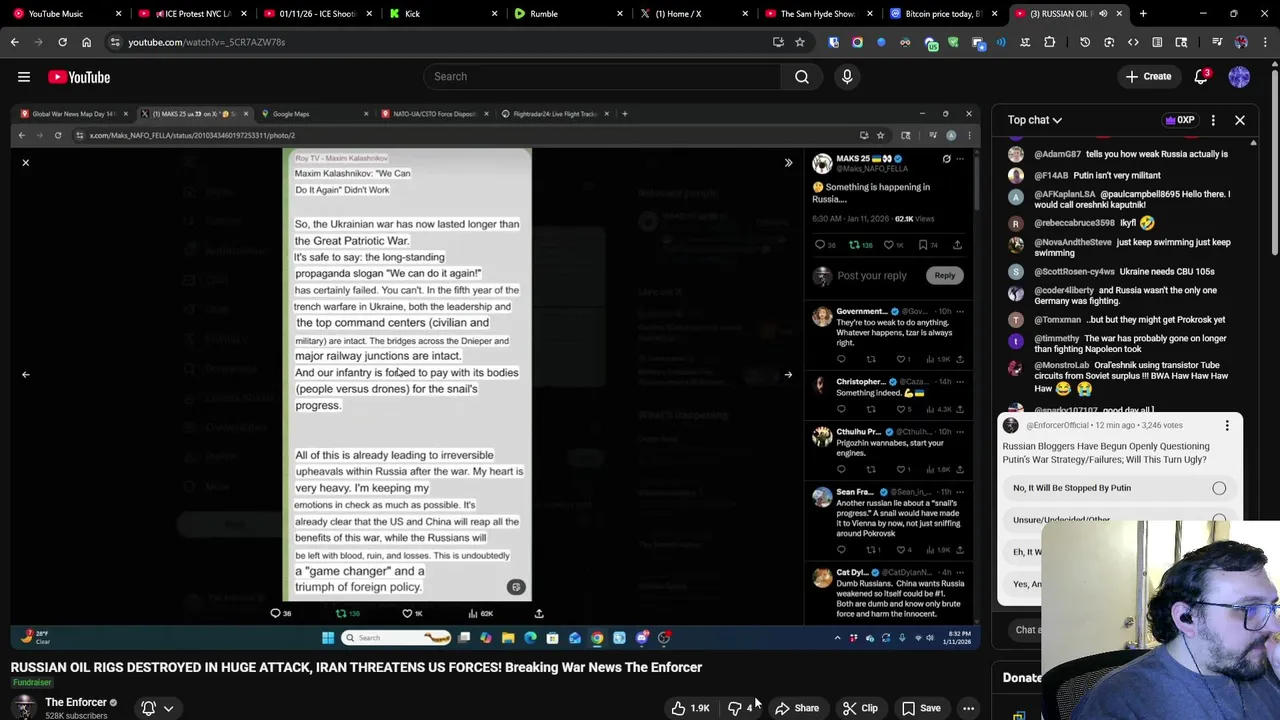View site information icon beside the URL

[x=115, y=42]
